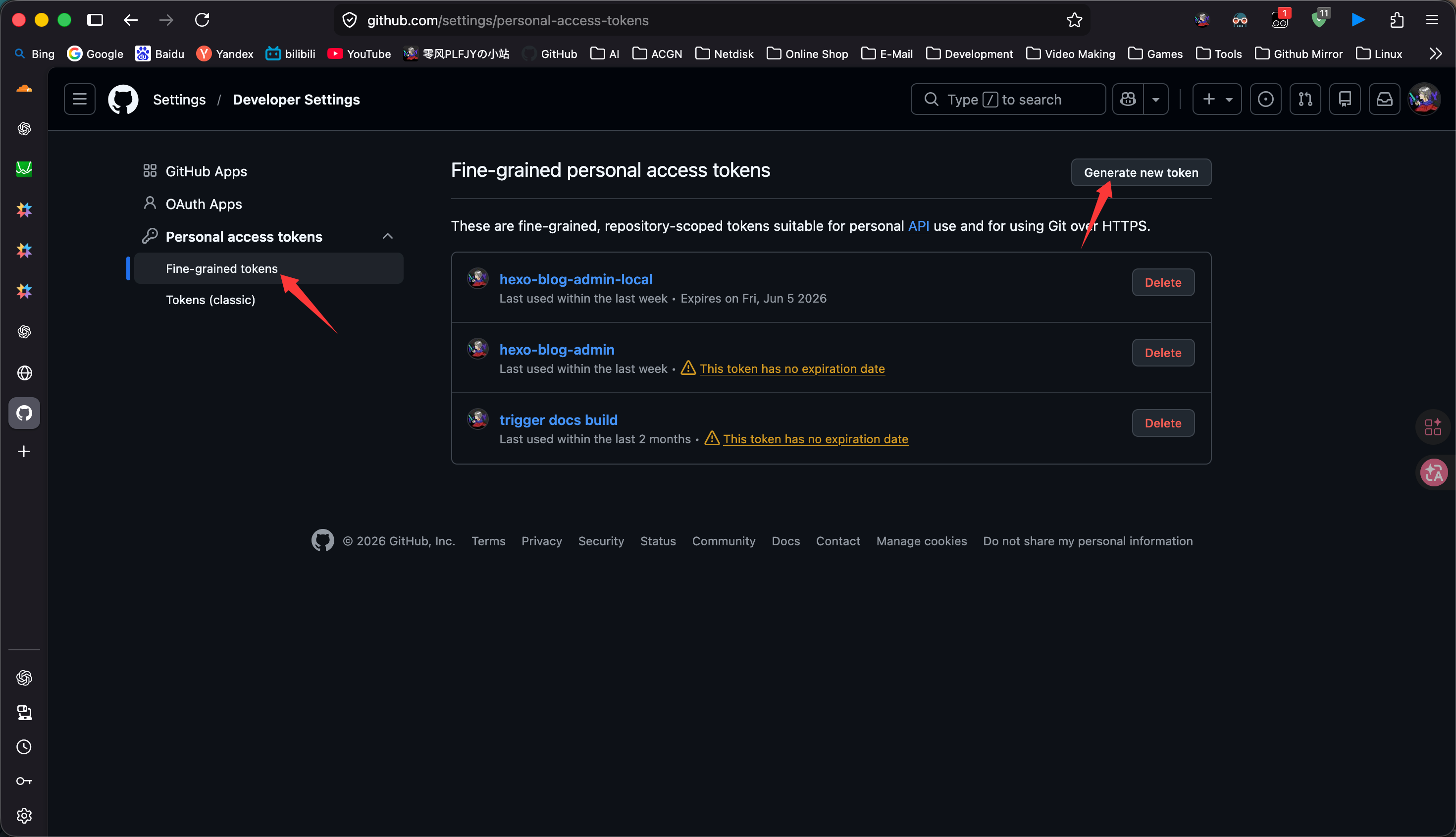
Task: Add a new tab with the plus icon
Action: pos(24,451)
